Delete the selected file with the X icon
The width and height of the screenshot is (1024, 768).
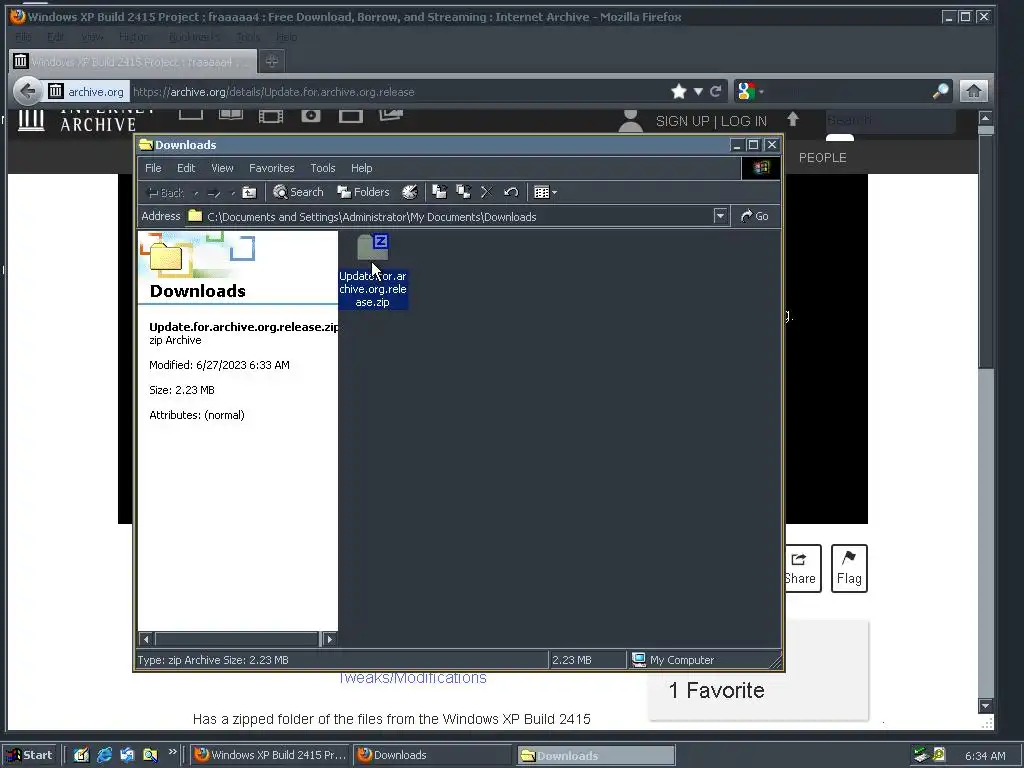pos(487,192)
